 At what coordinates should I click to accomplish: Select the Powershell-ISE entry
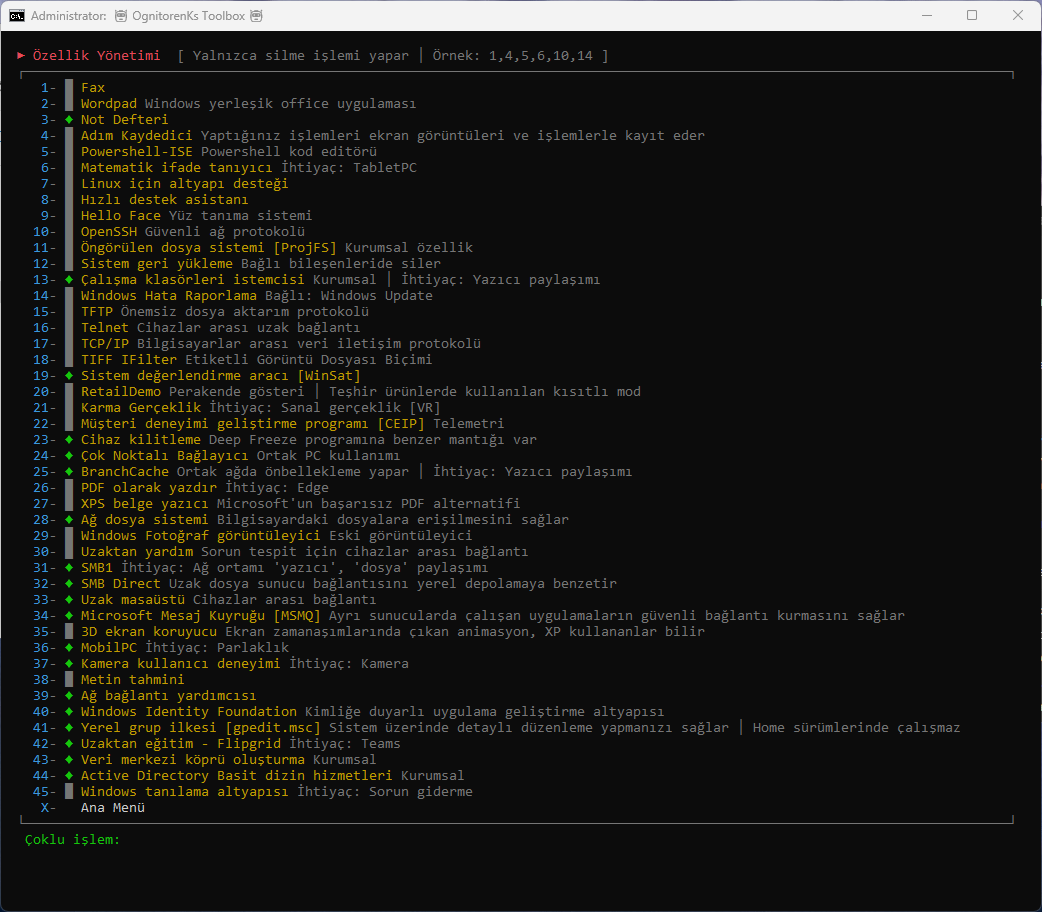click(137, 152)
